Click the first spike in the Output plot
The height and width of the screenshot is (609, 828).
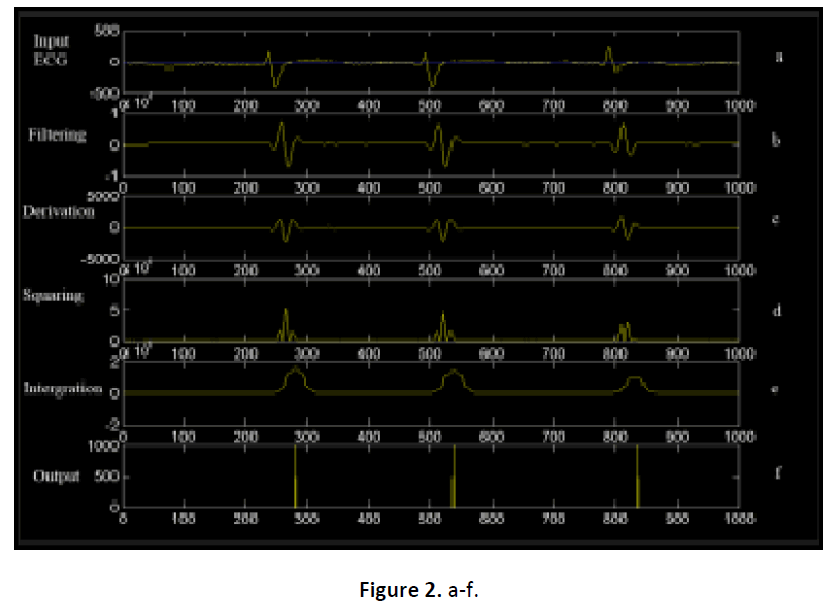tap(295, 478)
